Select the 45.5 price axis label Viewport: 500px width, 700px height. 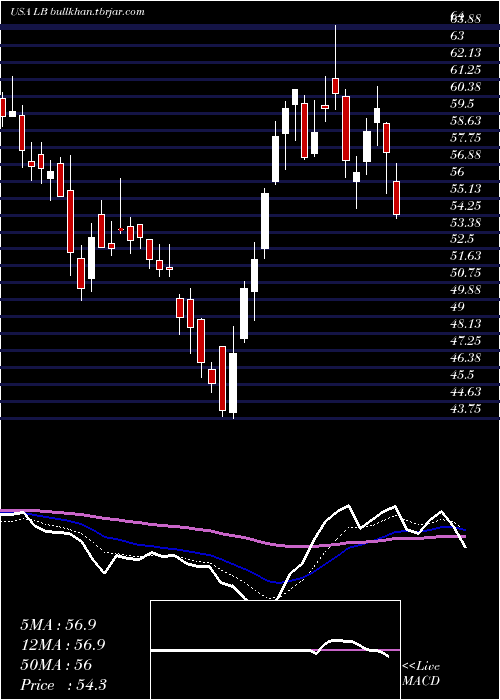tap(462, 374)
